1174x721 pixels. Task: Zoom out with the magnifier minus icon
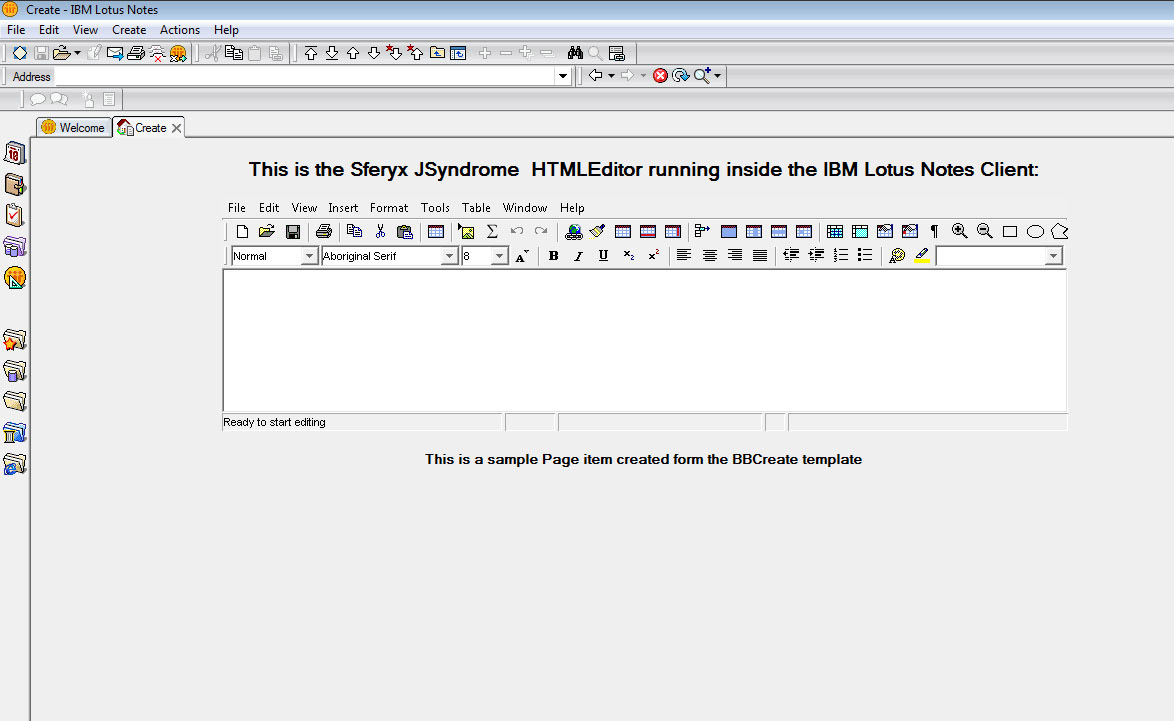(985, 231)
